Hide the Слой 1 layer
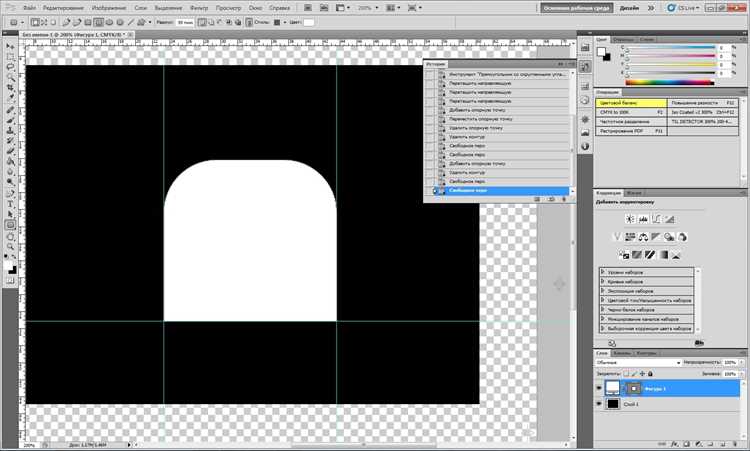The height and width of the screenshot is (451, 750). [x=599, y=404]
